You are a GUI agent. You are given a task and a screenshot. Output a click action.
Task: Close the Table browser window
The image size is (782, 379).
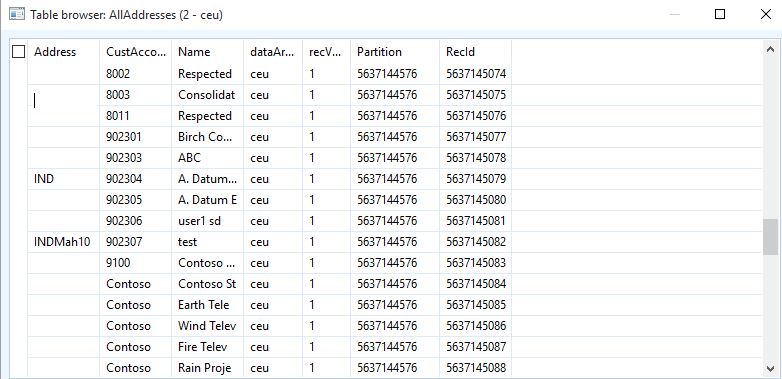click(x=766, y=14)
